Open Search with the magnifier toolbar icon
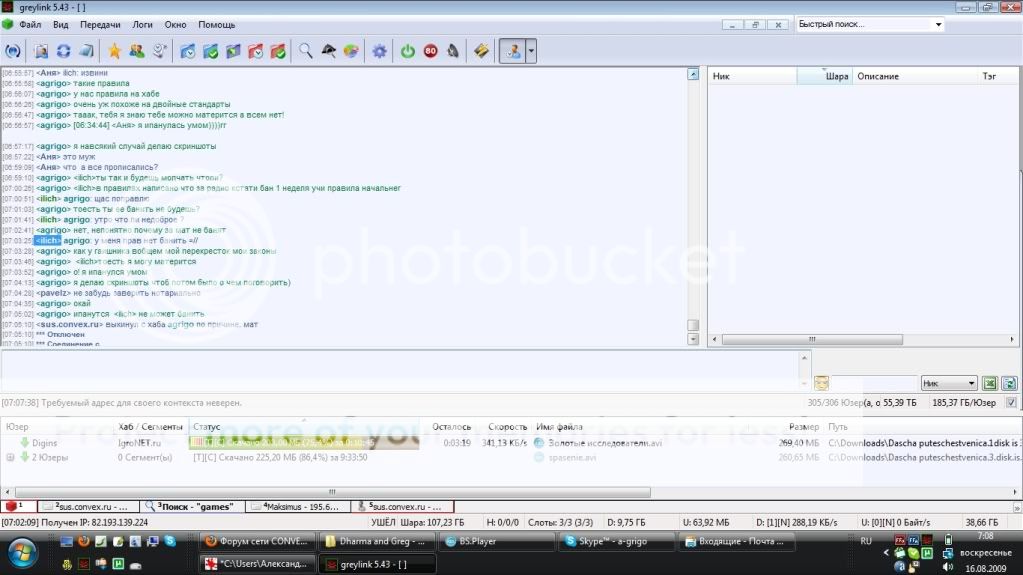 (x=306, y=50)
